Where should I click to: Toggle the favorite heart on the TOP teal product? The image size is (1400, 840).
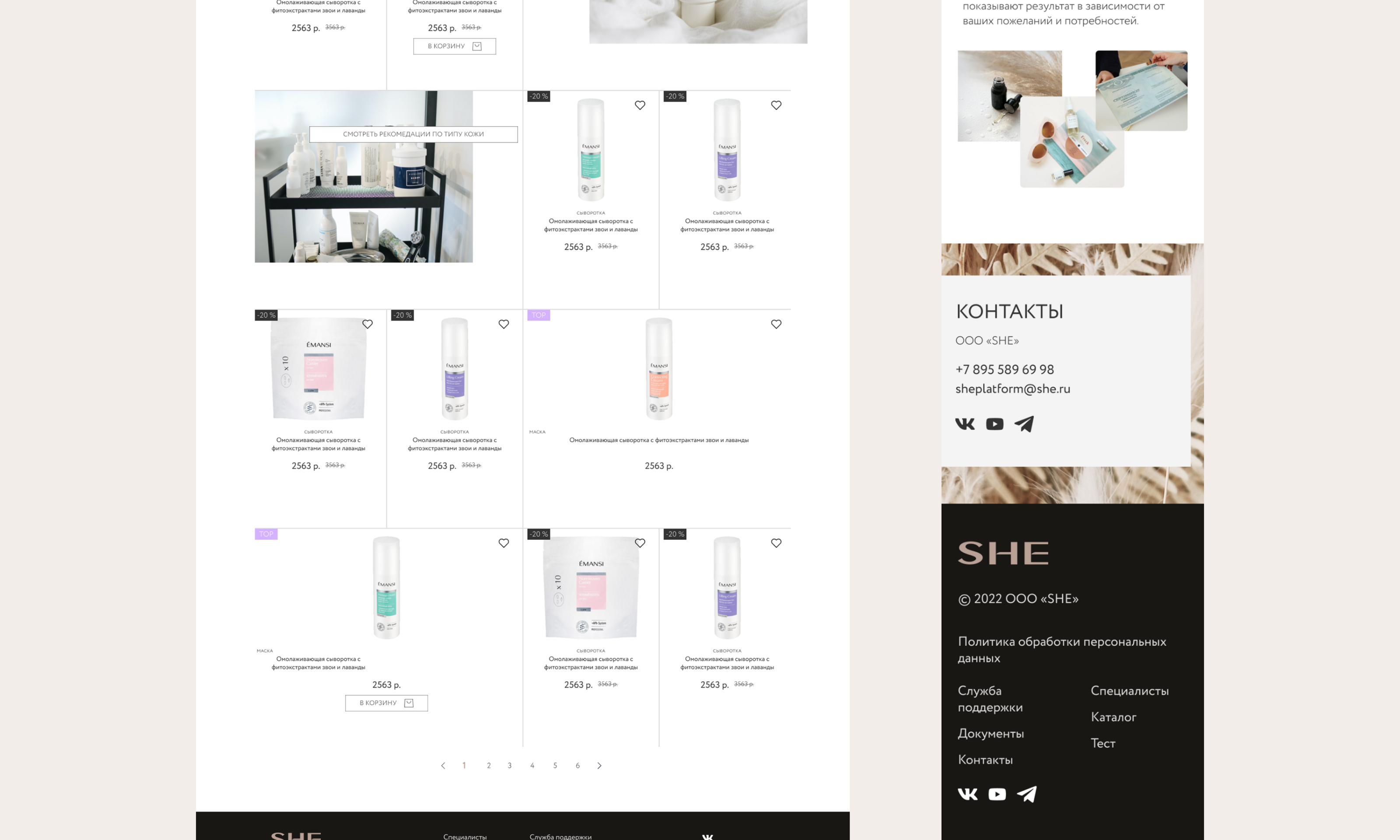[504, 543]
